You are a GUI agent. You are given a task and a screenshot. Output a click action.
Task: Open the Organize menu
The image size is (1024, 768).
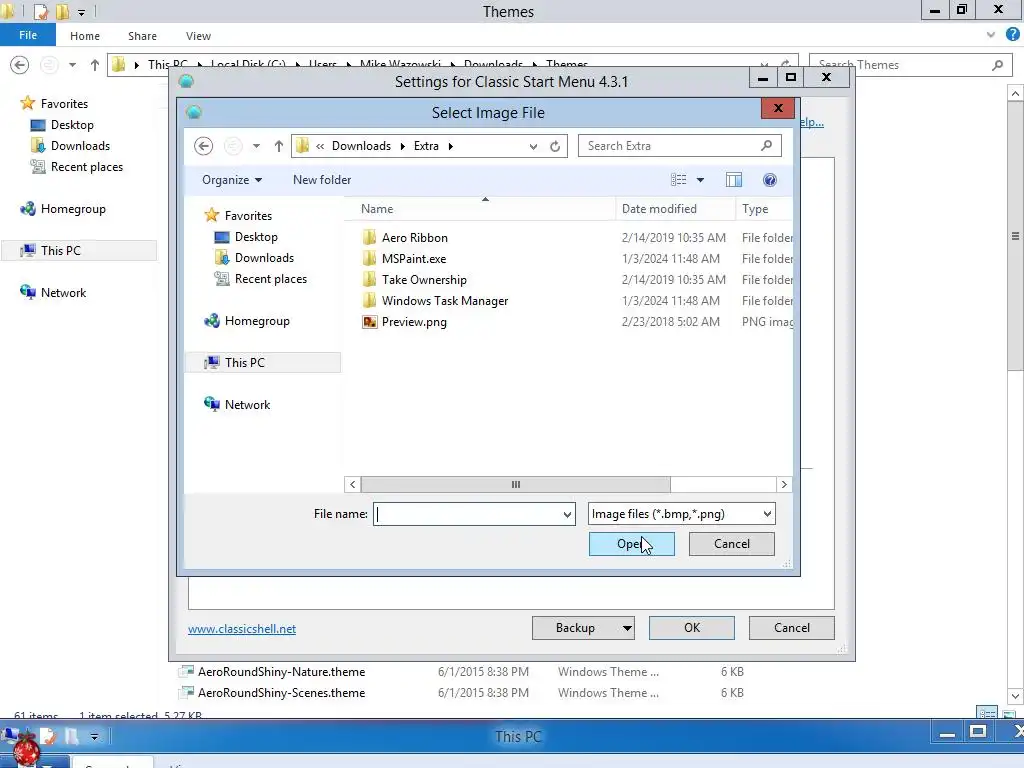click(232, 180)
